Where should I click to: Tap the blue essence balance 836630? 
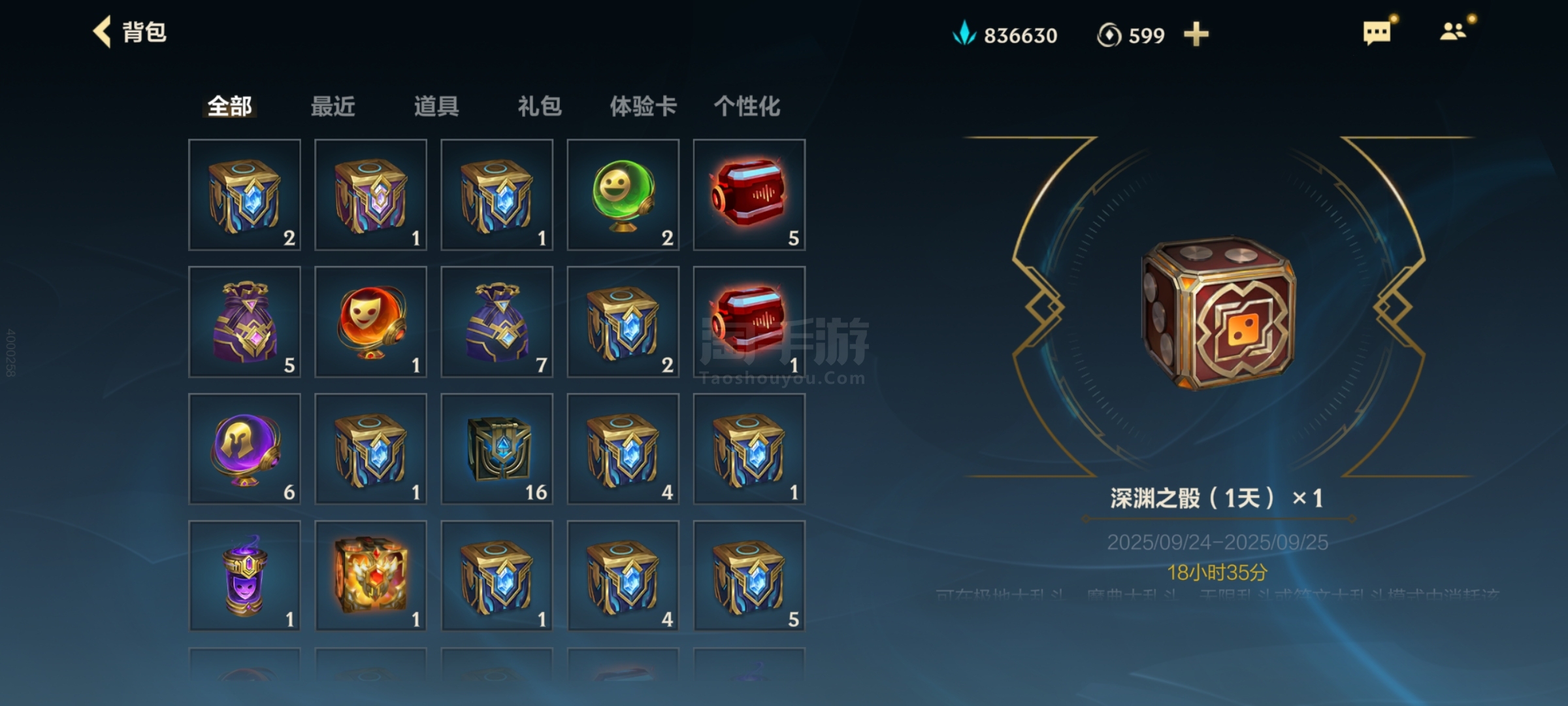pos(1005,35)
